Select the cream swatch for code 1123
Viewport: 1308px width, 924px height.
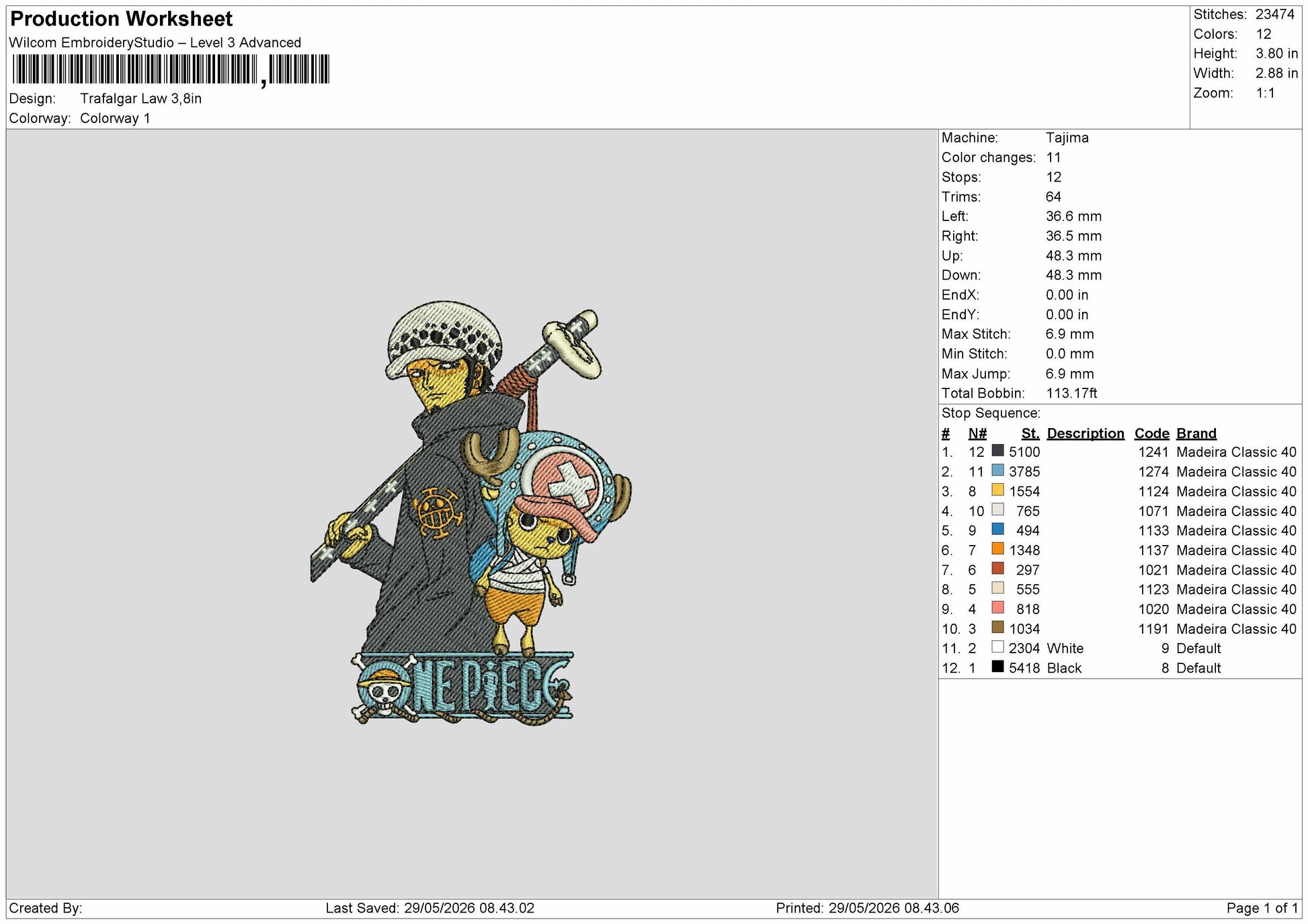pyautogui.click(x=998, y=588)
